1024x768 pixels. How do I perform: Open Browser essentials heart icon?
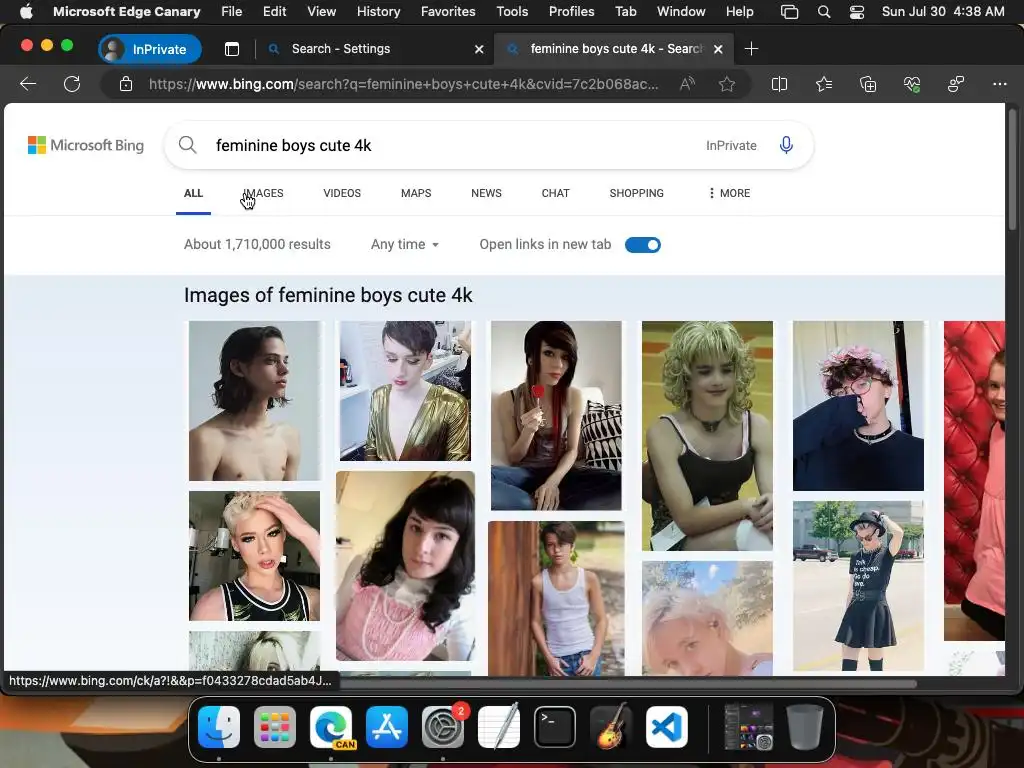tap(912, 84)
